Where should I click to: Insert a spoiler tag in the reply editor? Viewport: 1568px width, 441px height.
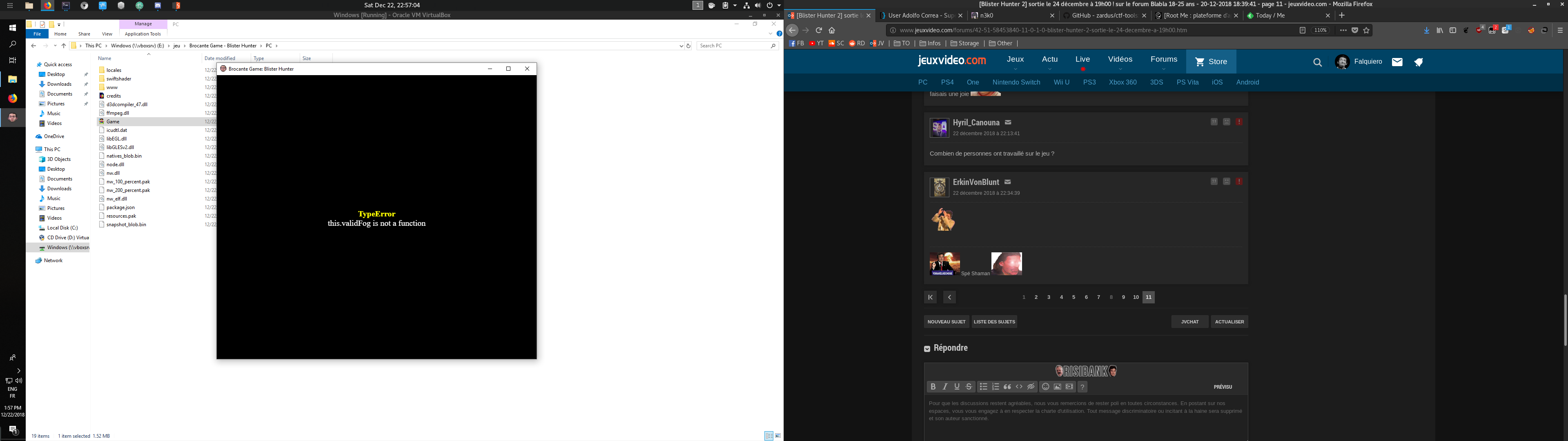point(1031,387)
